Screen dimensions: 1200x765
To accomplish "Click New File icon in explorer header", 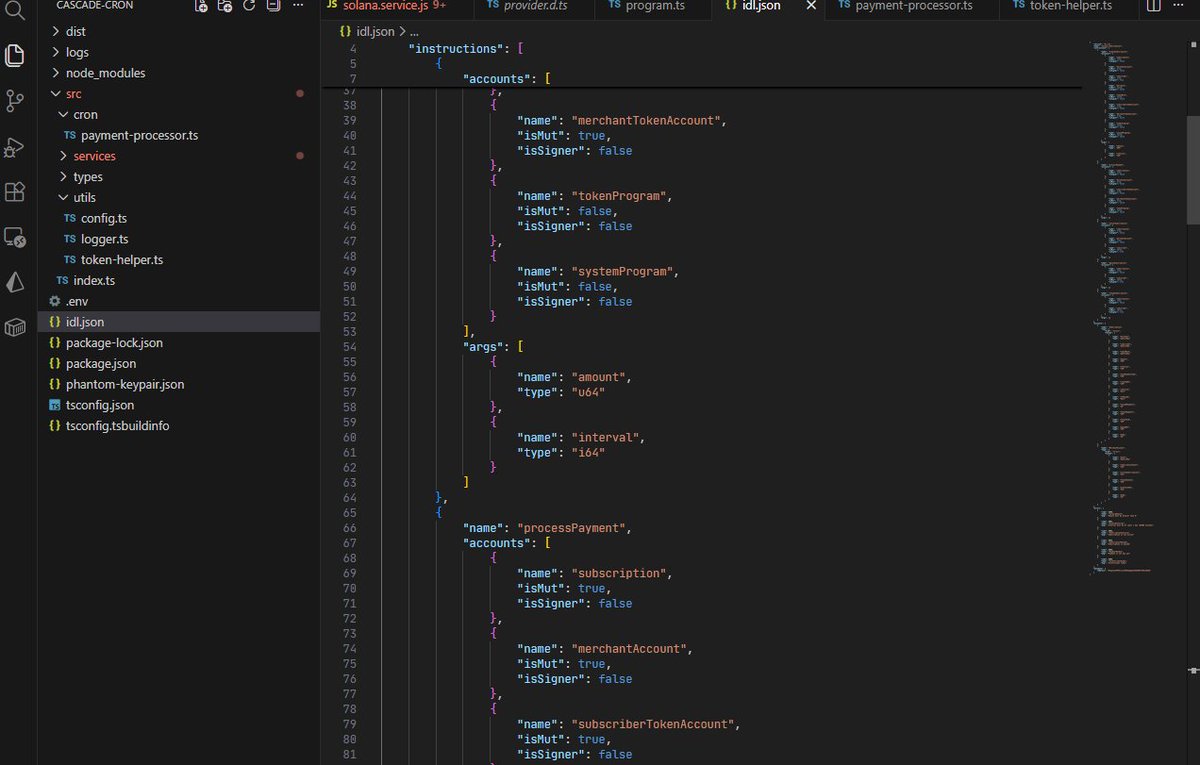I will [201, 6].
